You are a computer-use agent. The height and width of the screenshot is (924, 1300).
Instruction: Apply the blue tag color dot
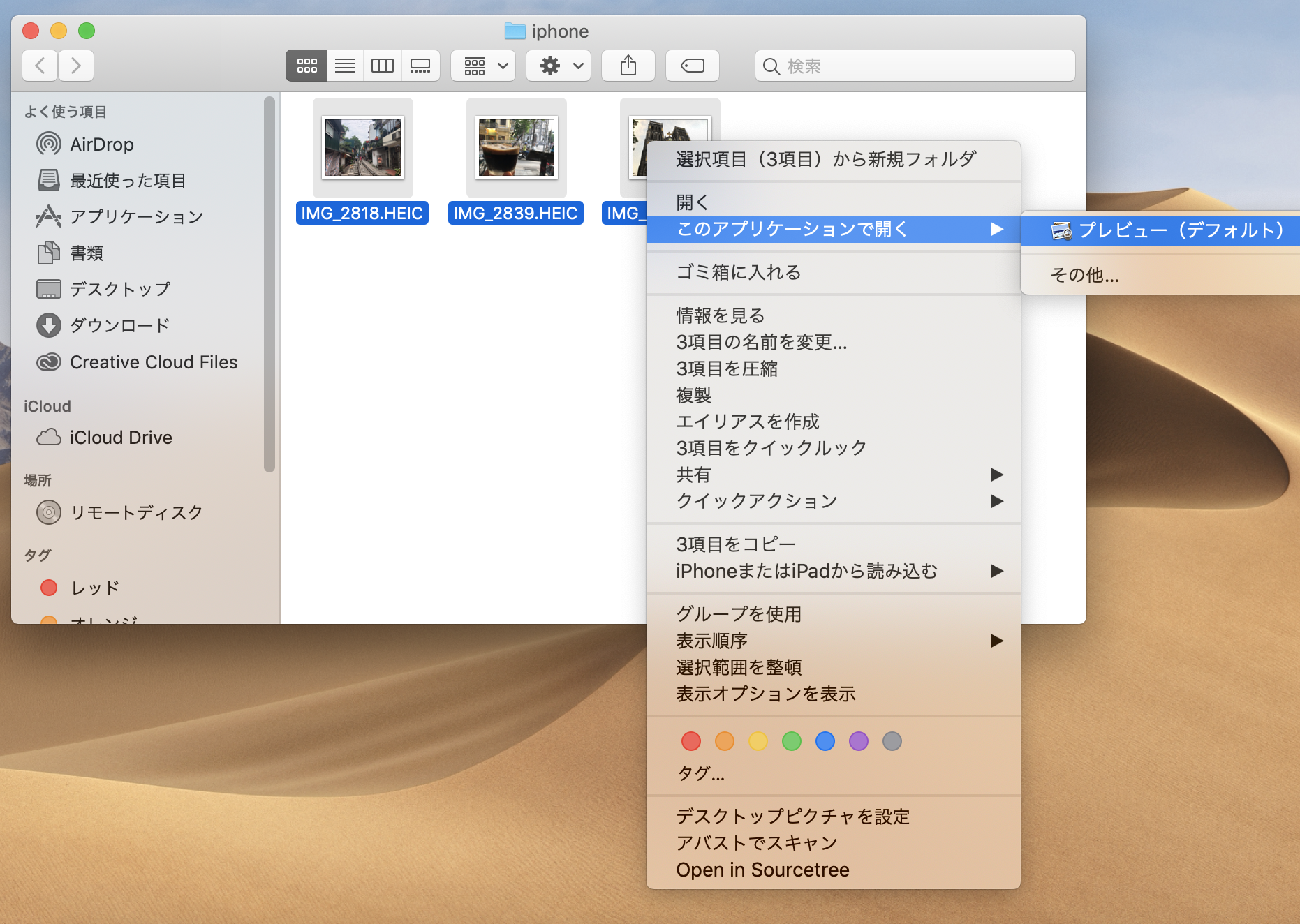[825, 741]
